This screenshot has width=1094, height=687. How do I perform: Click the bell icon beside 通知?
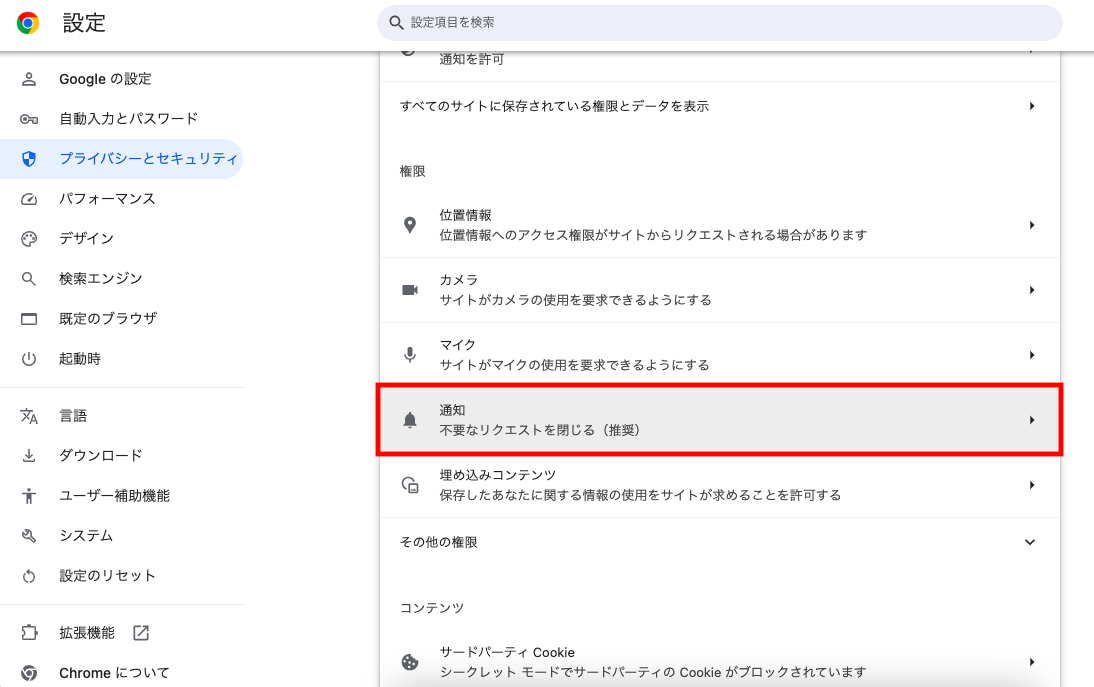click(409, 420)
